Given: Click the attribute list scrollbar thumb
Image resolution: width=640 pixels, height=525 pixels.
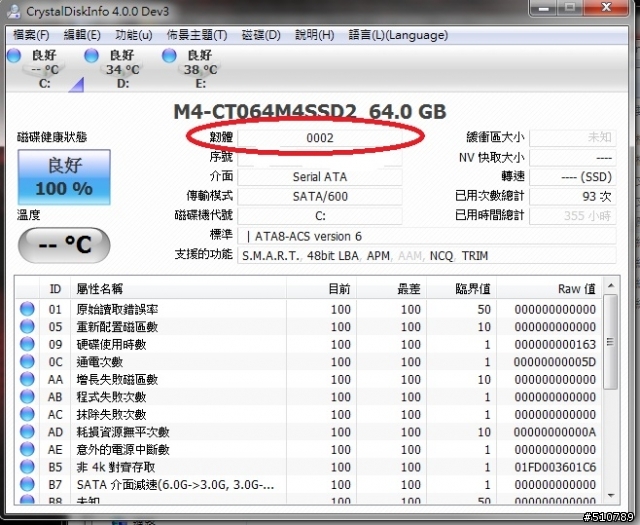Looking at the screenshot, I should click(x=611, y=342).
